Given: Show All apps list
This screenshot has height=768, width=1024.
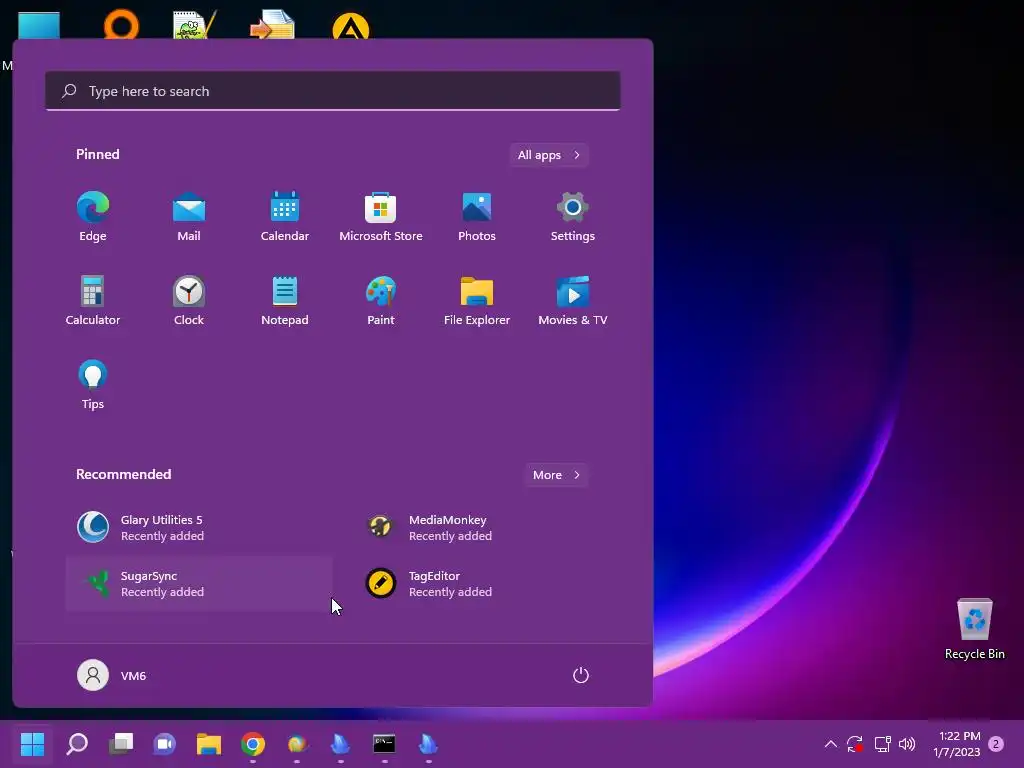Looking at the screenshot, I should point(549,155).
